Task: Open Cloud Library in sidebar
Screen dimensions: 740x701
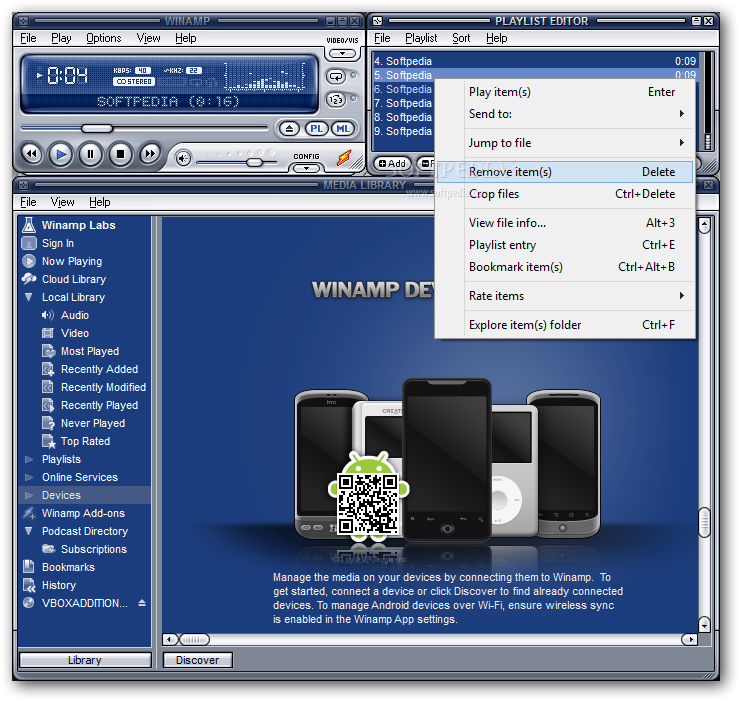Action: [74, 279]
